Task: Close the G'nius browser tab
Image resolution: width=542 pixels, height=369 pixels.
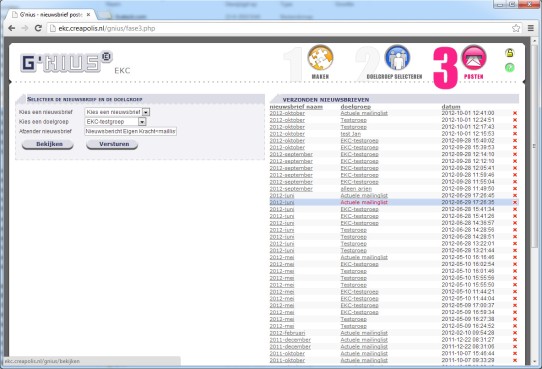Action: click(88, 15)
